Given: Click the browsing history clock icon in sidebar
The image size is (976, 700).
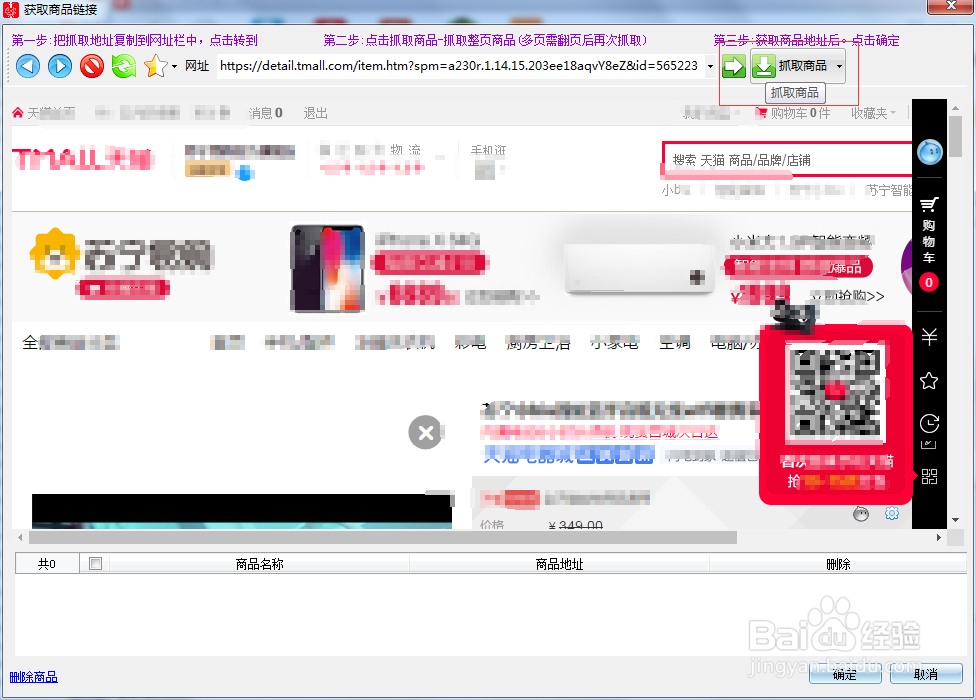Looking at the screenshot, I should [928, 423].
